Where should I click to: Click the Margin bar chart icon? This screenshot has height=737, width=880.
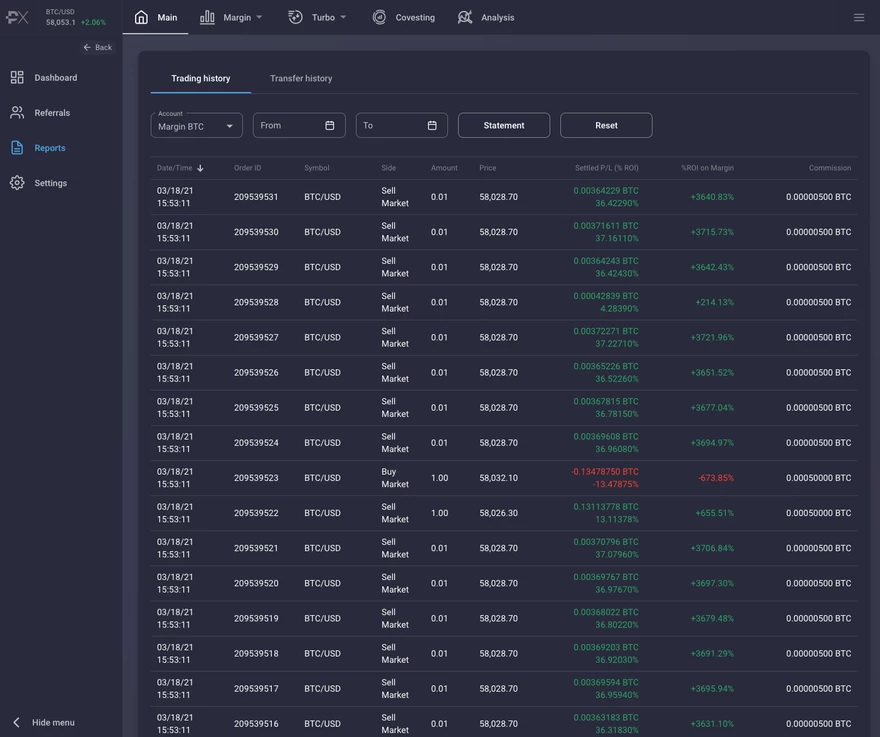click(207, 17)
